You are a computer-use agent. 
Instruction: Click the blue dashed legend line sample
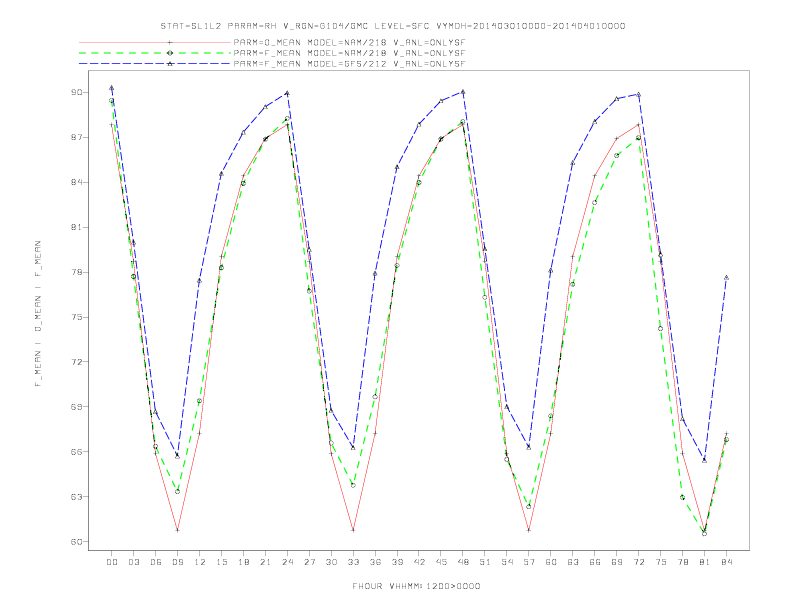coord(155,64)
